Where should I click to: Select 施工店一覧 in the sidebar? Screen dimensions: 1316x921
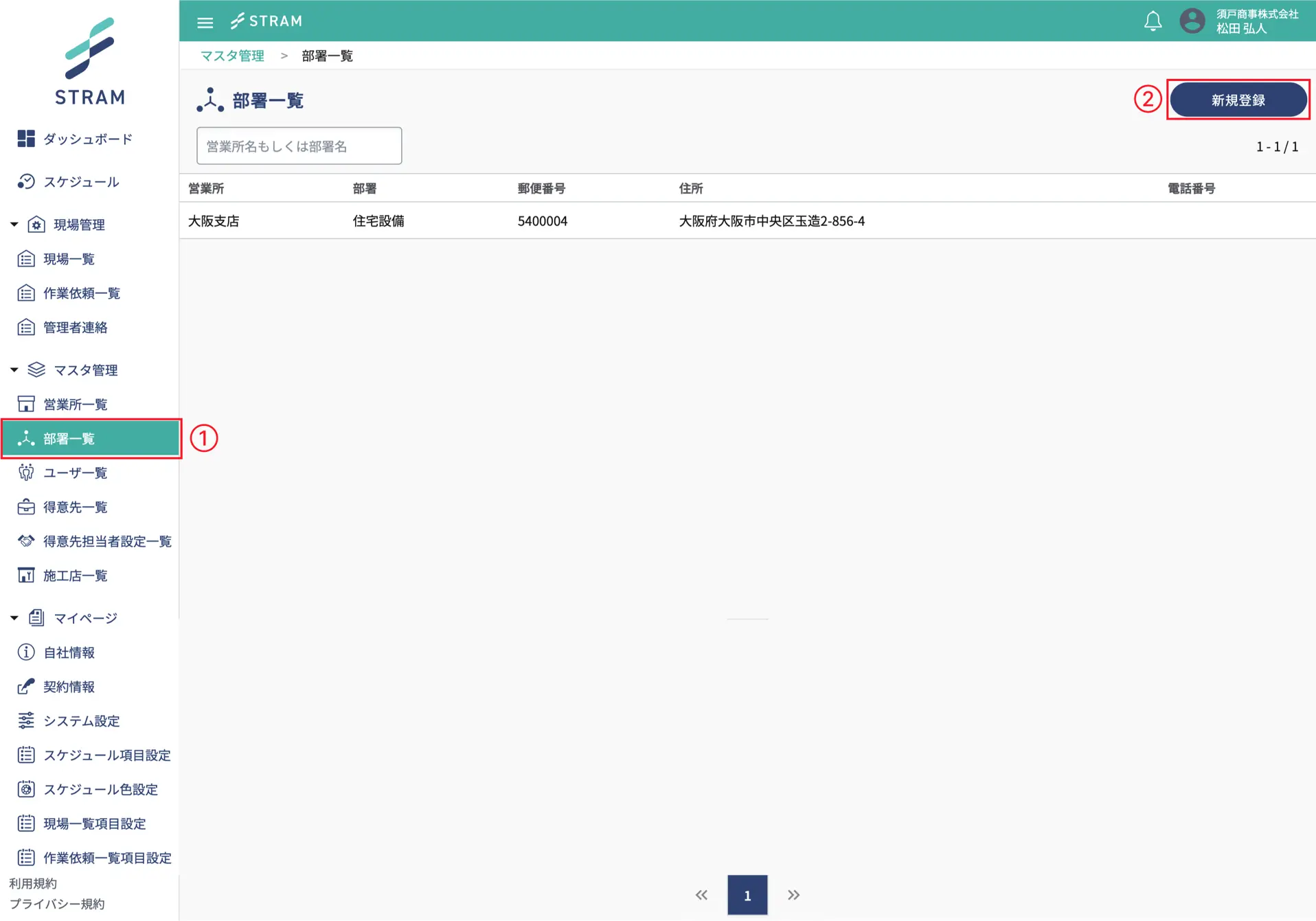click(x=75, y=576)
